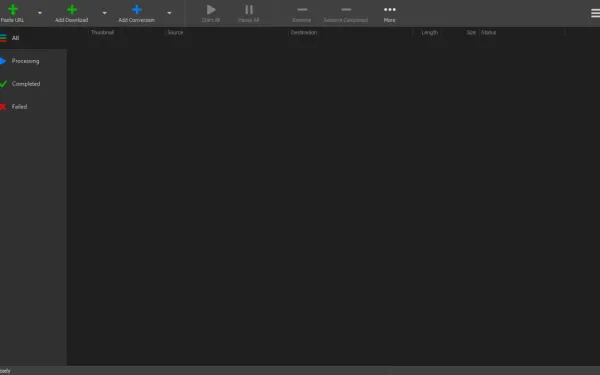Sort by the Source column header
The width and height of the screenshot is (600, 375).
[x=175, y=33]
